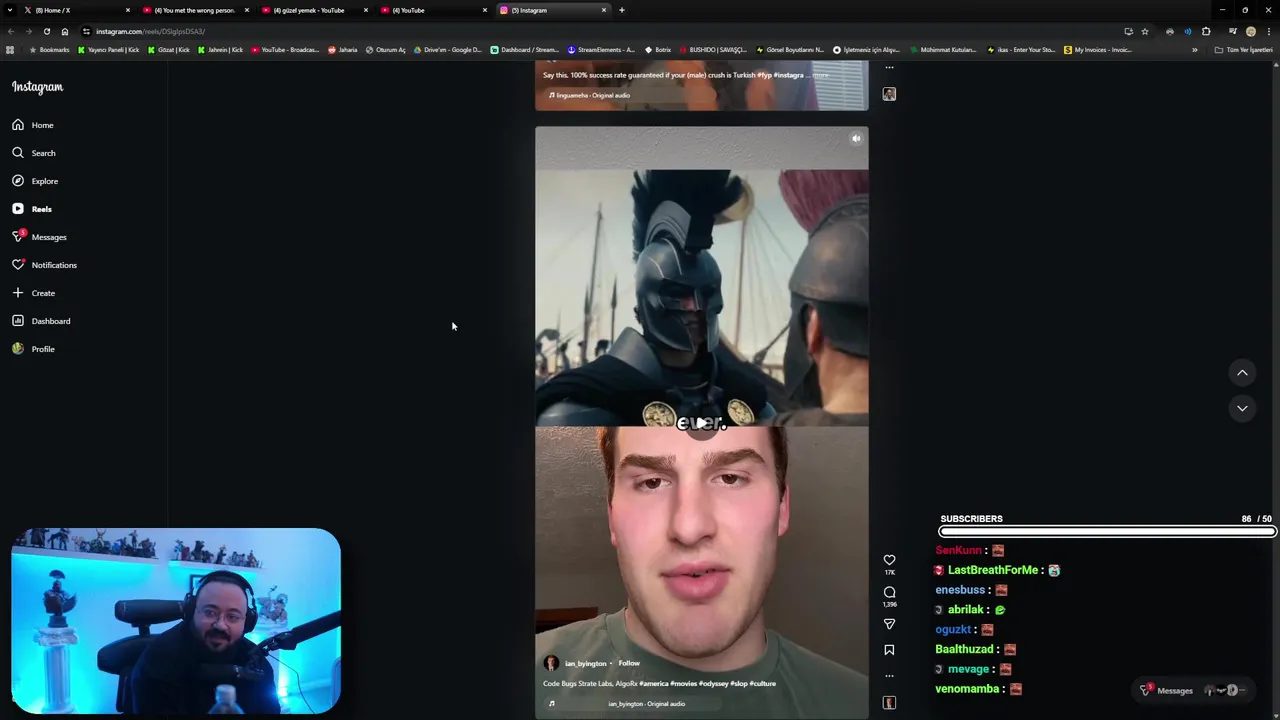Screen dimensions: 1280x720
Task: Click the ian_byington avatar on the reel
Action: coord(551,663)
